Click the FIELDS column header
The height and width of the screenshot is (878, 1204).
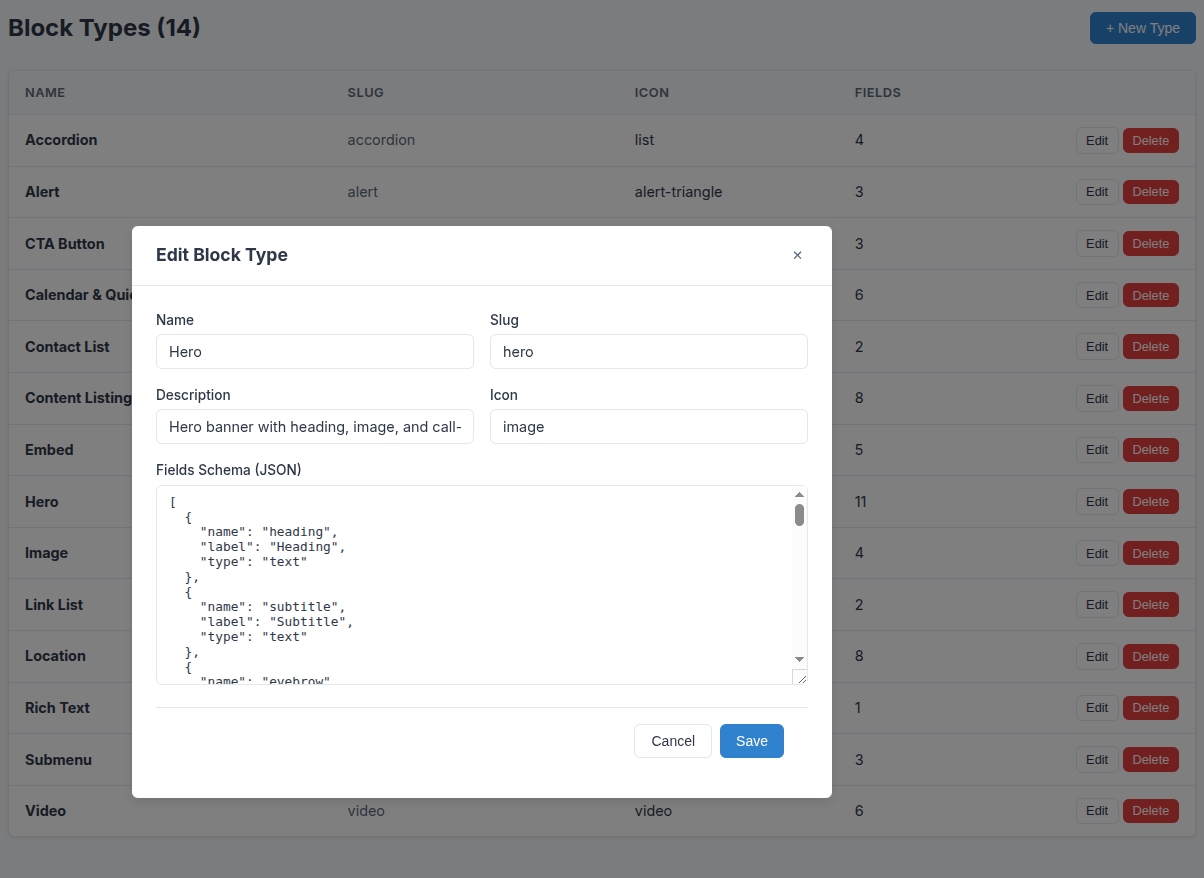(x=877, y=92)
